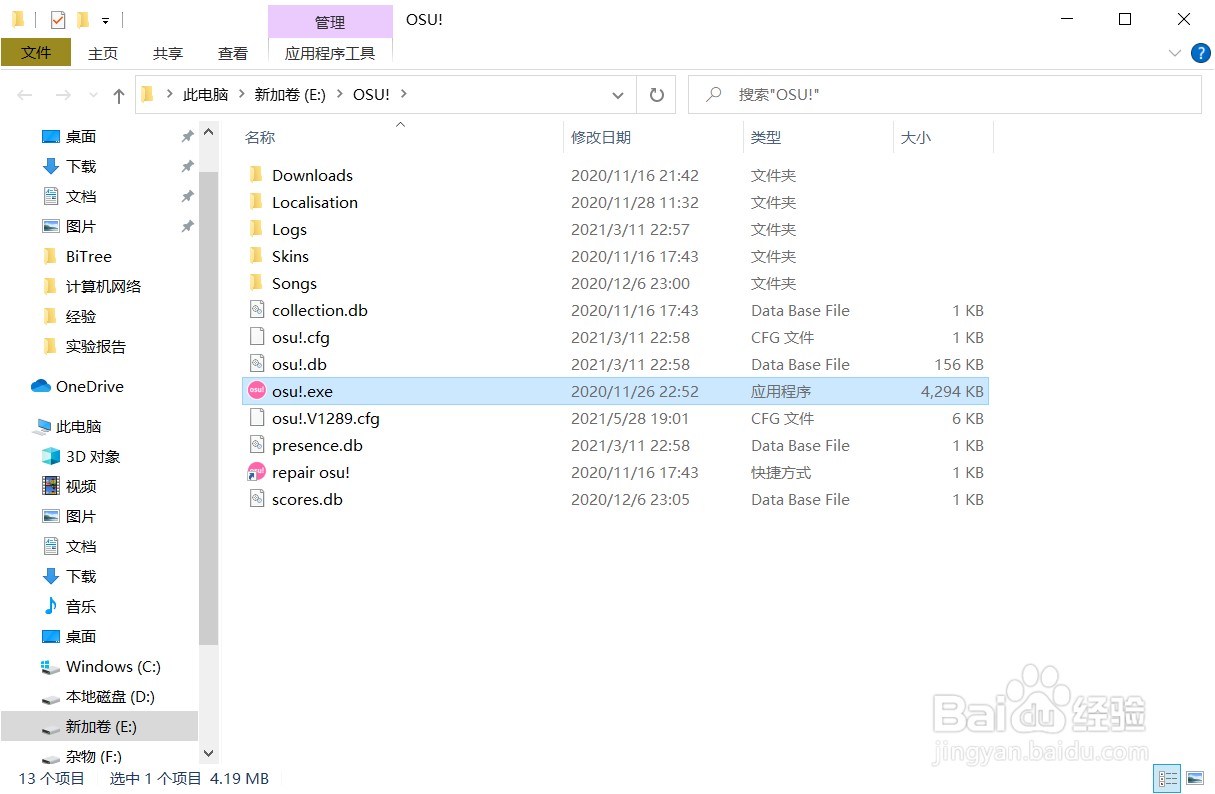Switch to large thumbnails view icon
Viewport: 1215px width, 794px height.
tap(1194, 778)
